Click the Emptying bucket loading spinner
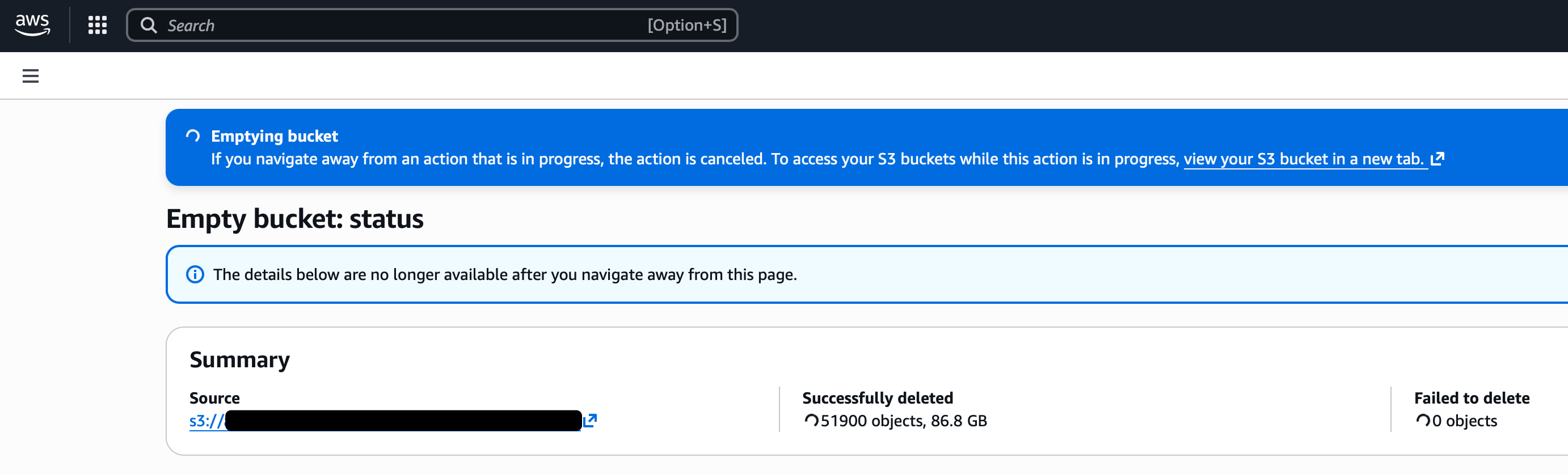 (x=193, y=135)
